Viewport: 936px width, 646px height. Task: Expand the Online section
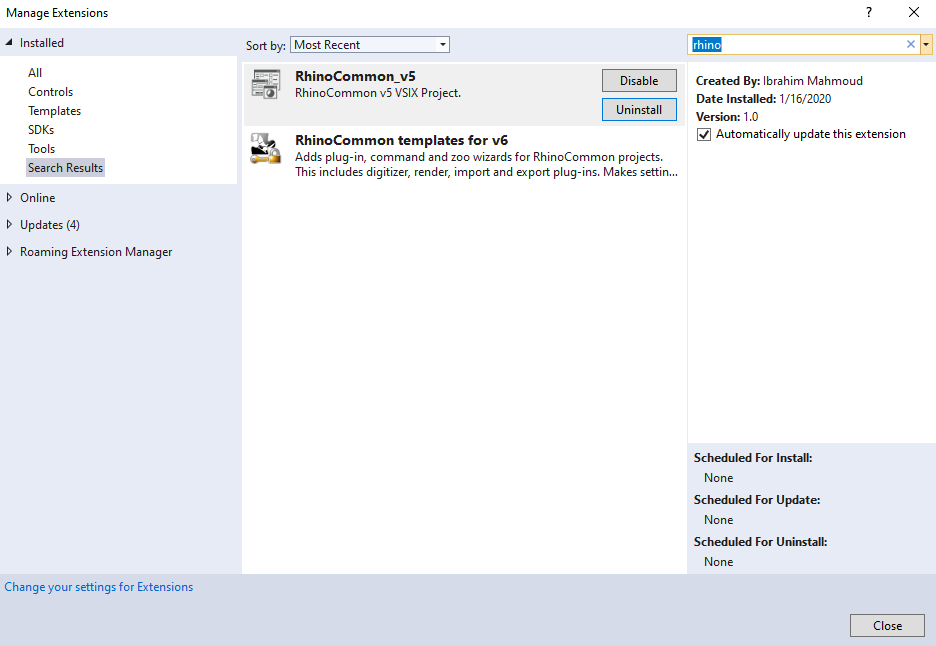pyautogui.click(x=9, y=197)
